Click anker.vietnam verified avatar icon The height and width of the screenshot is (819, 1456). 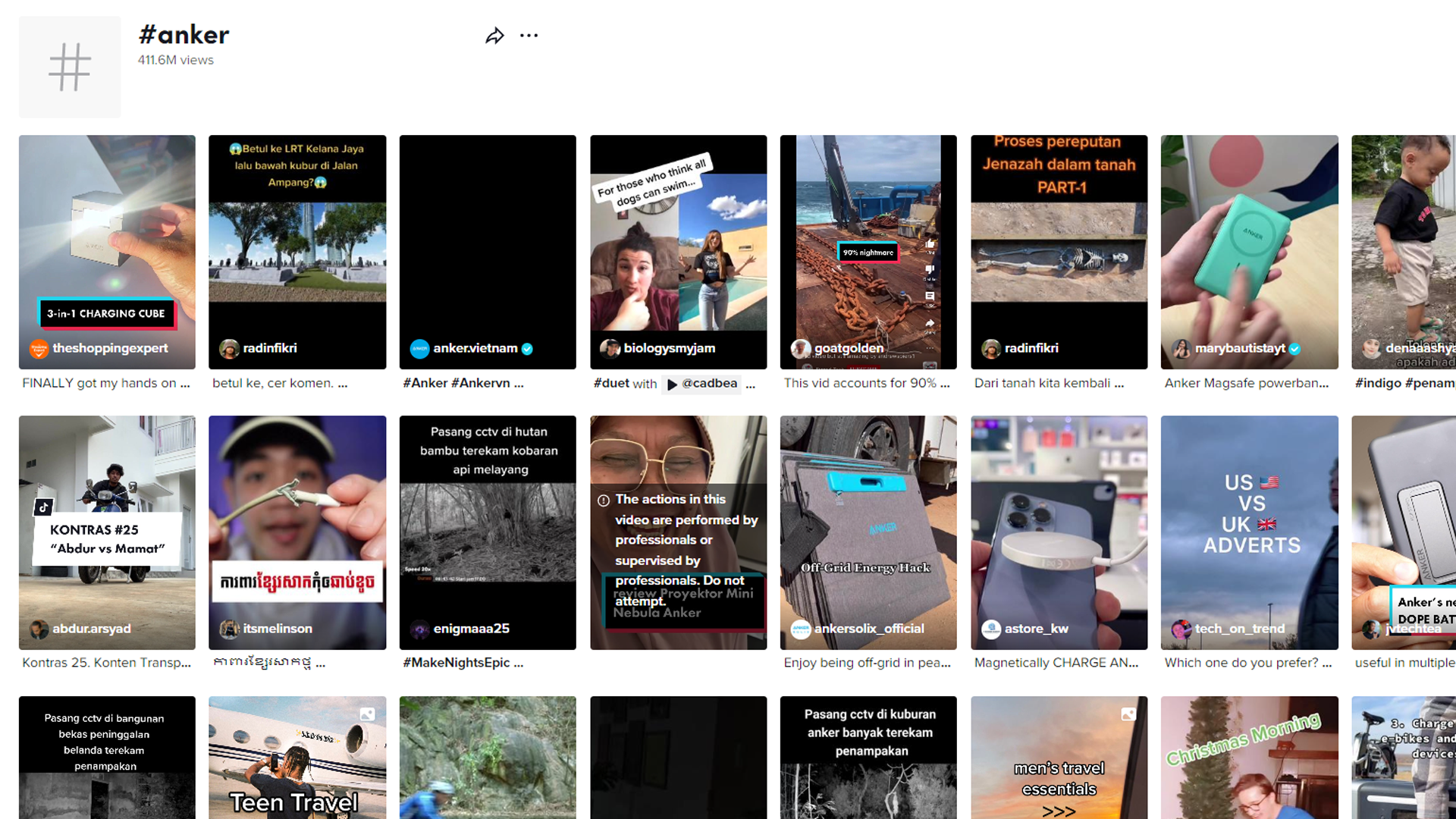419,349
